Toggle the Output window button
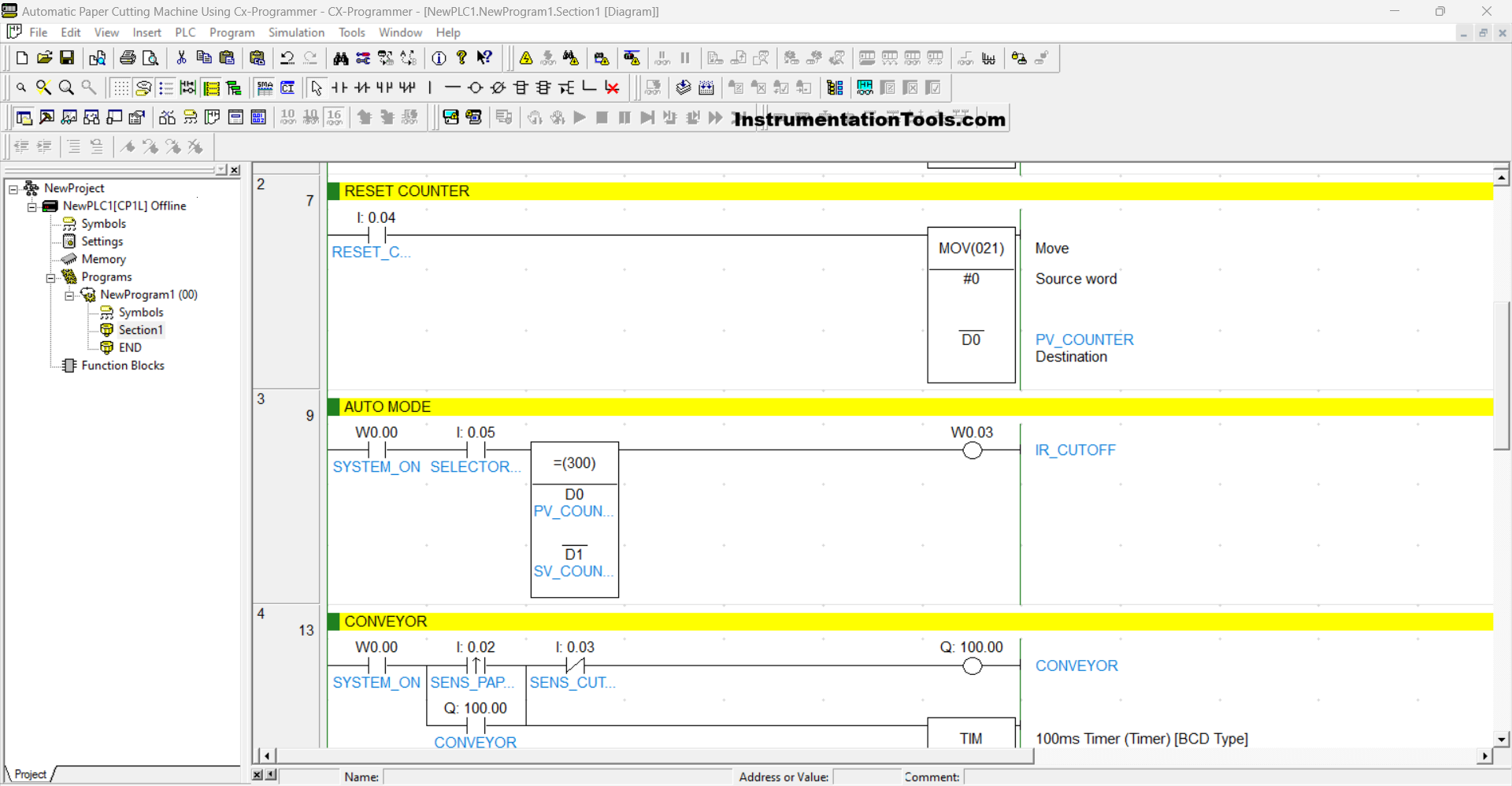Screen dimensions: 1512x786 (47, 117)
